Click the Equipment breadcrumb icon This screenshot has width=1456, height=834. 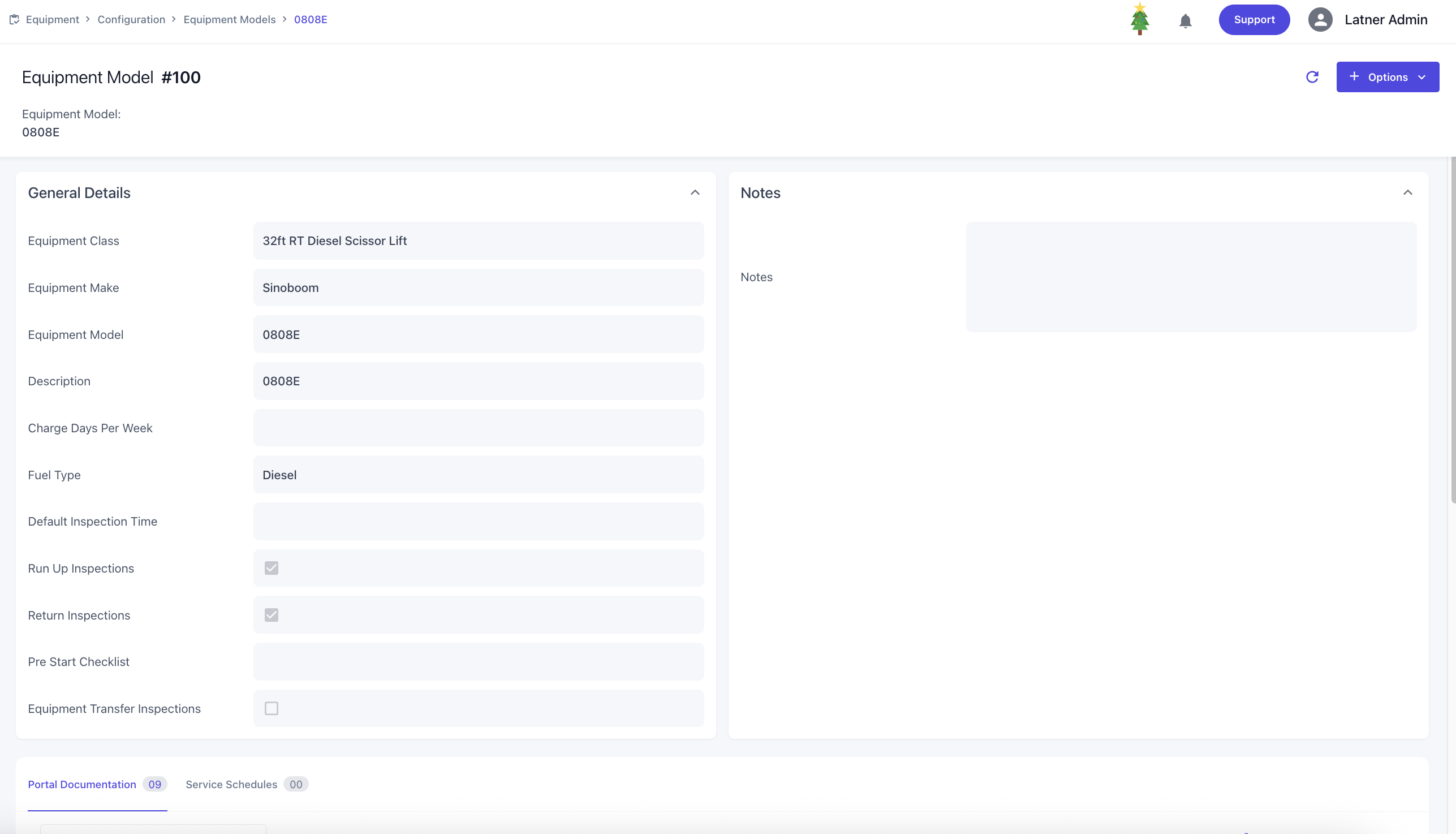pos(14,19)
